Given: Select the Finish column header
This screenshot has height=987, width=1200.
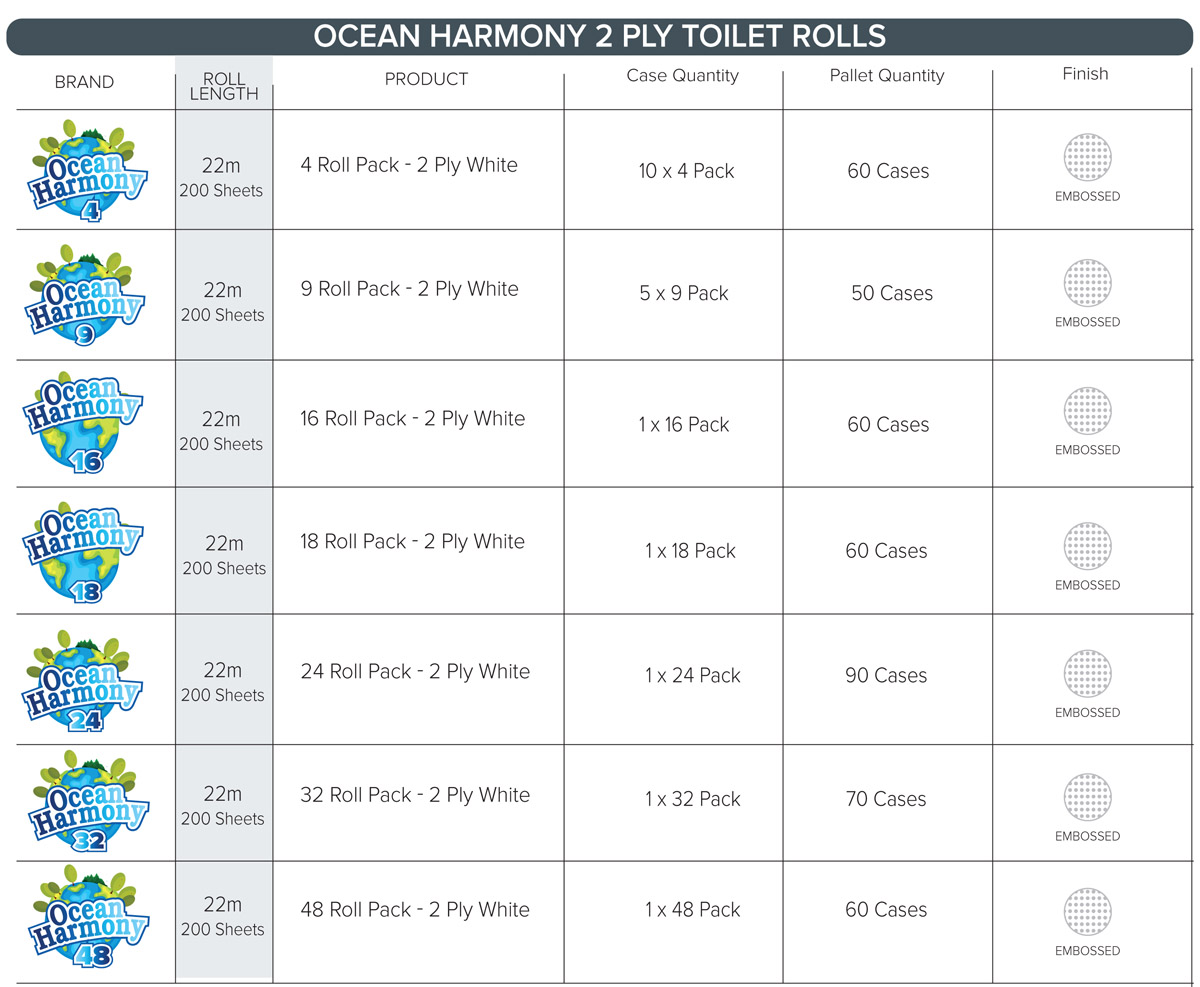Looking at the screenshot, I should [1085, 74].
